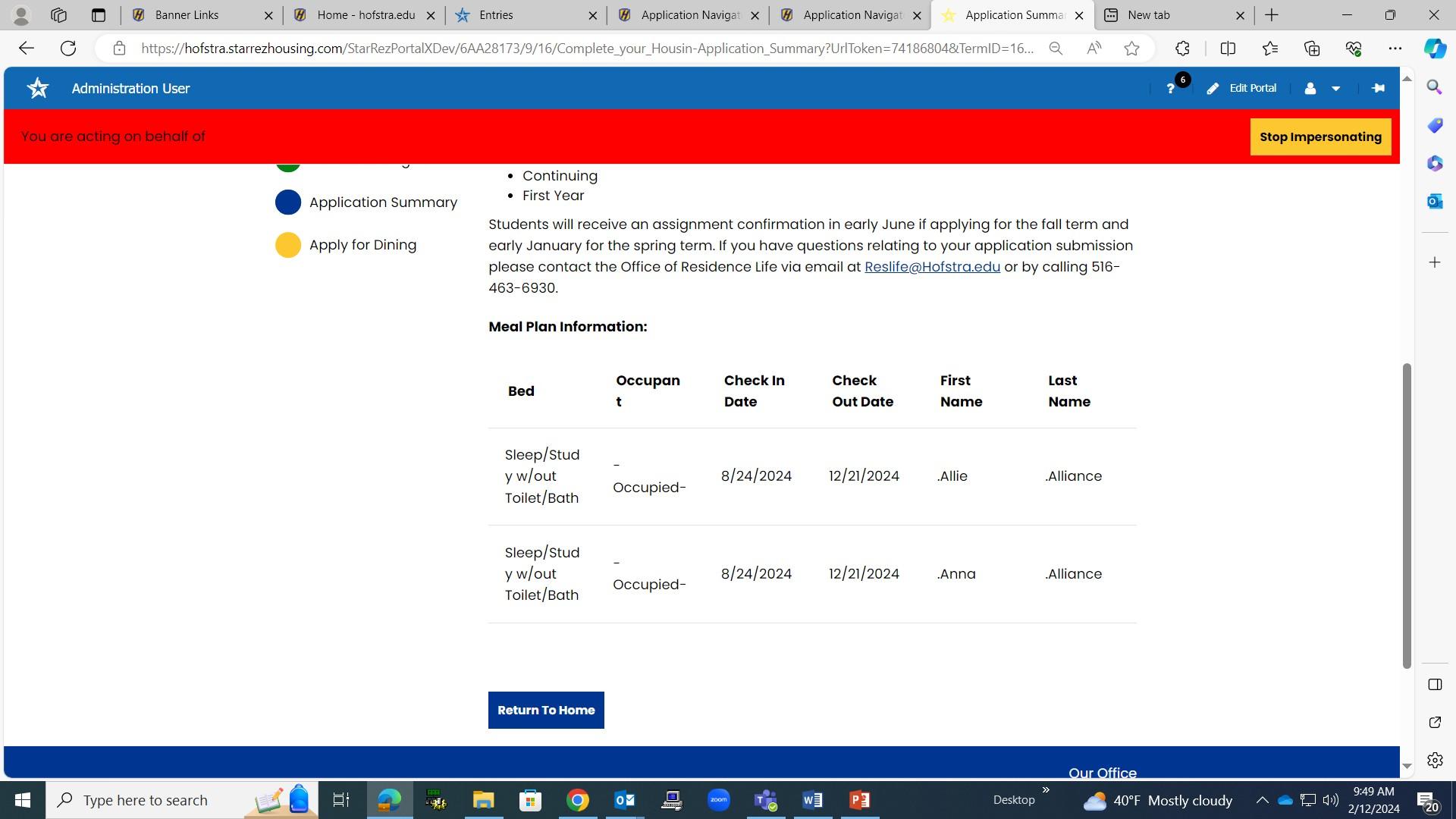Open the Reslife@Hofstra.edu email link
Viewport: 1456px width, 819px height.
coord(931,267)
